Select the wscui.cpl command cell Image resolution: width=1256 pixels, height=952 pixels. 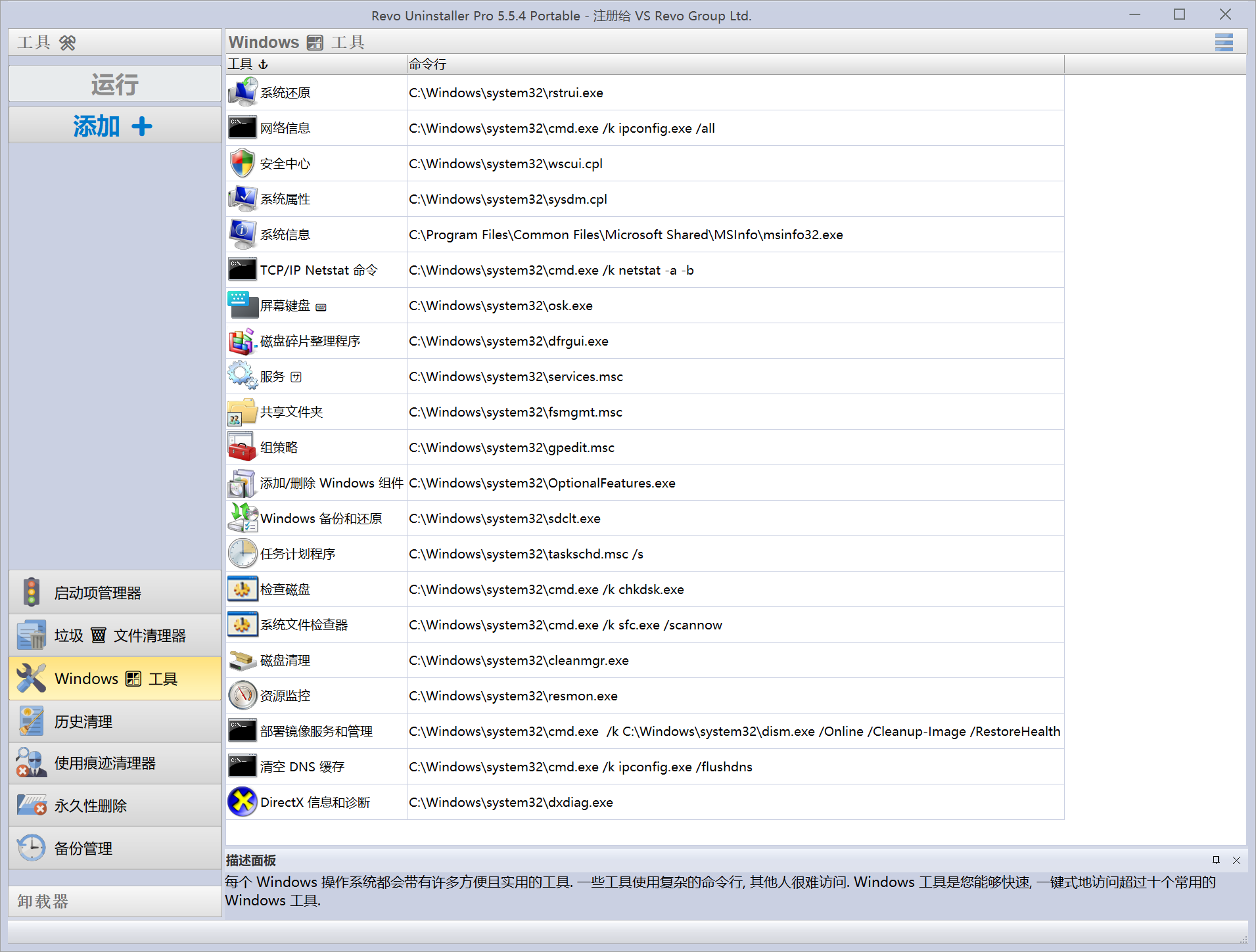click(735, 164)
